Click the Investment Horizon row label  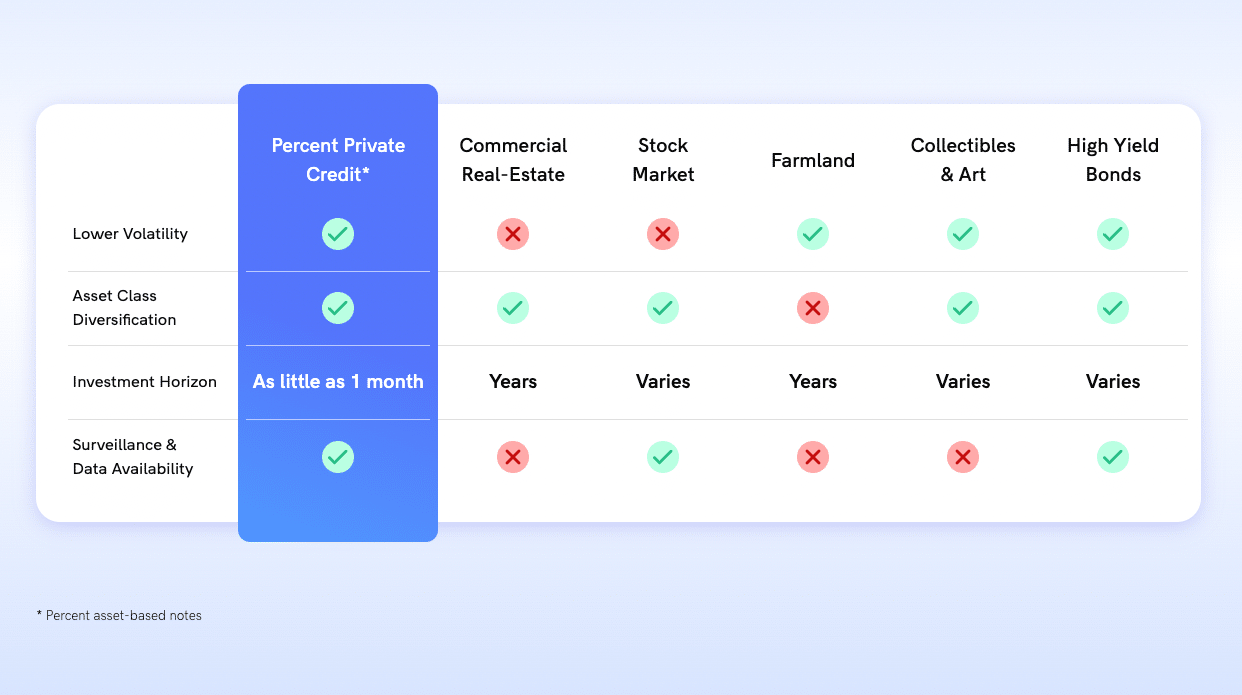(144, 382)
